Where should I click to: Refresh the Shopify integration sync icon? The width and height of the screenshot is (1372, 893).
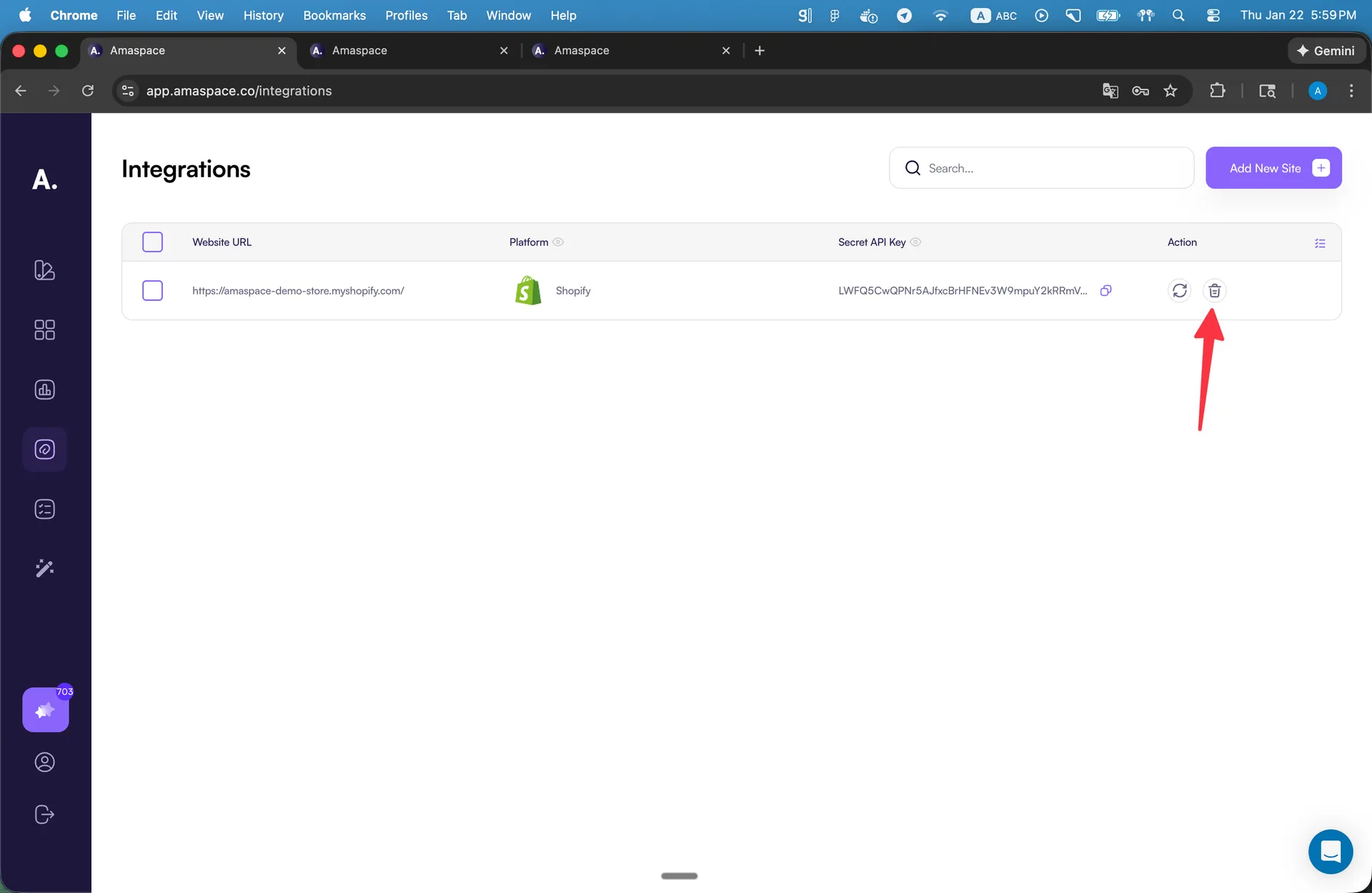pyautogui.click(x=1180, y=290)
